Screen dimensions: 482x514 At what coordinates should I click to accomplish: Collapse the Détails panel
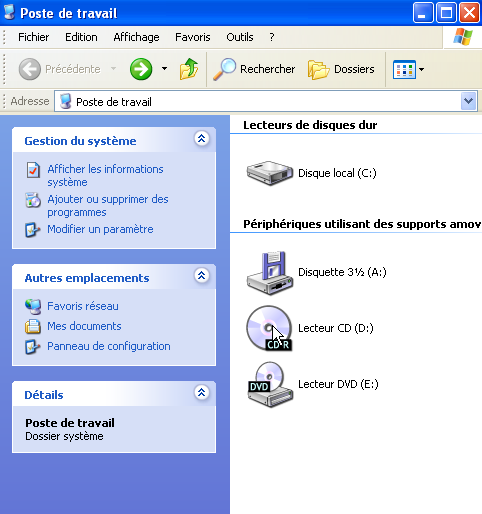202,393
